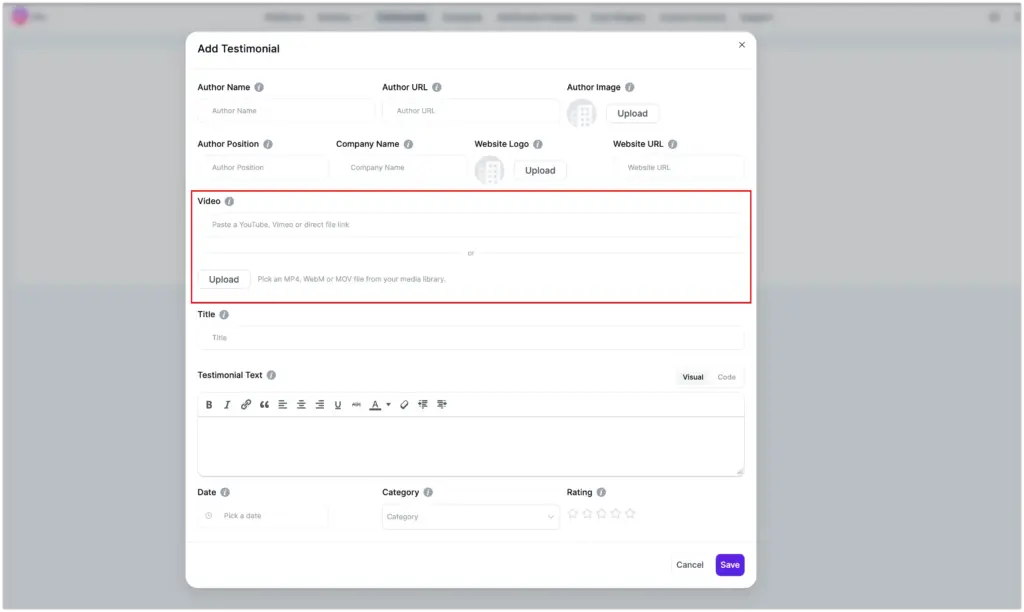Decrease indent of testimonial text
1024x612 pixels.
[x=423, y=404]
